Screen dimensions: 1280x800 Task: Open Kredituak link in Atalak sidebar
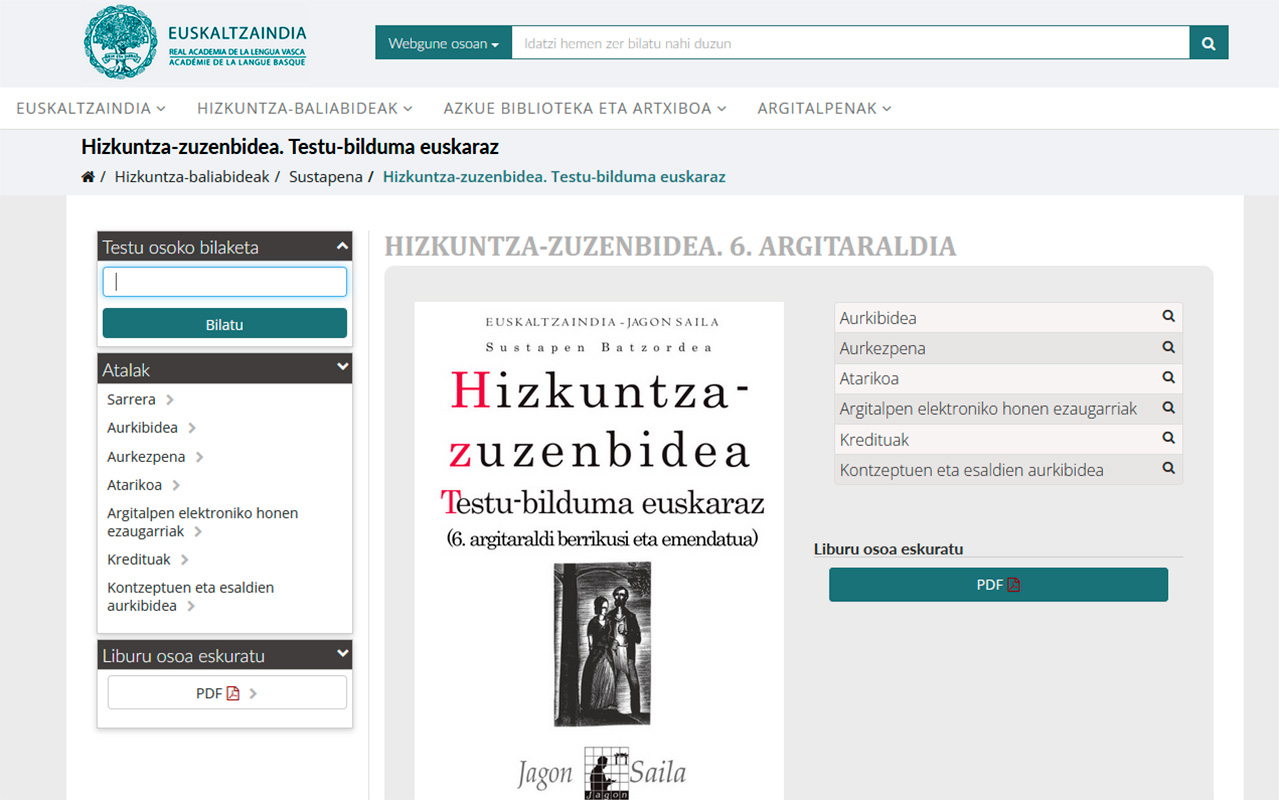(x=139, y=559)
